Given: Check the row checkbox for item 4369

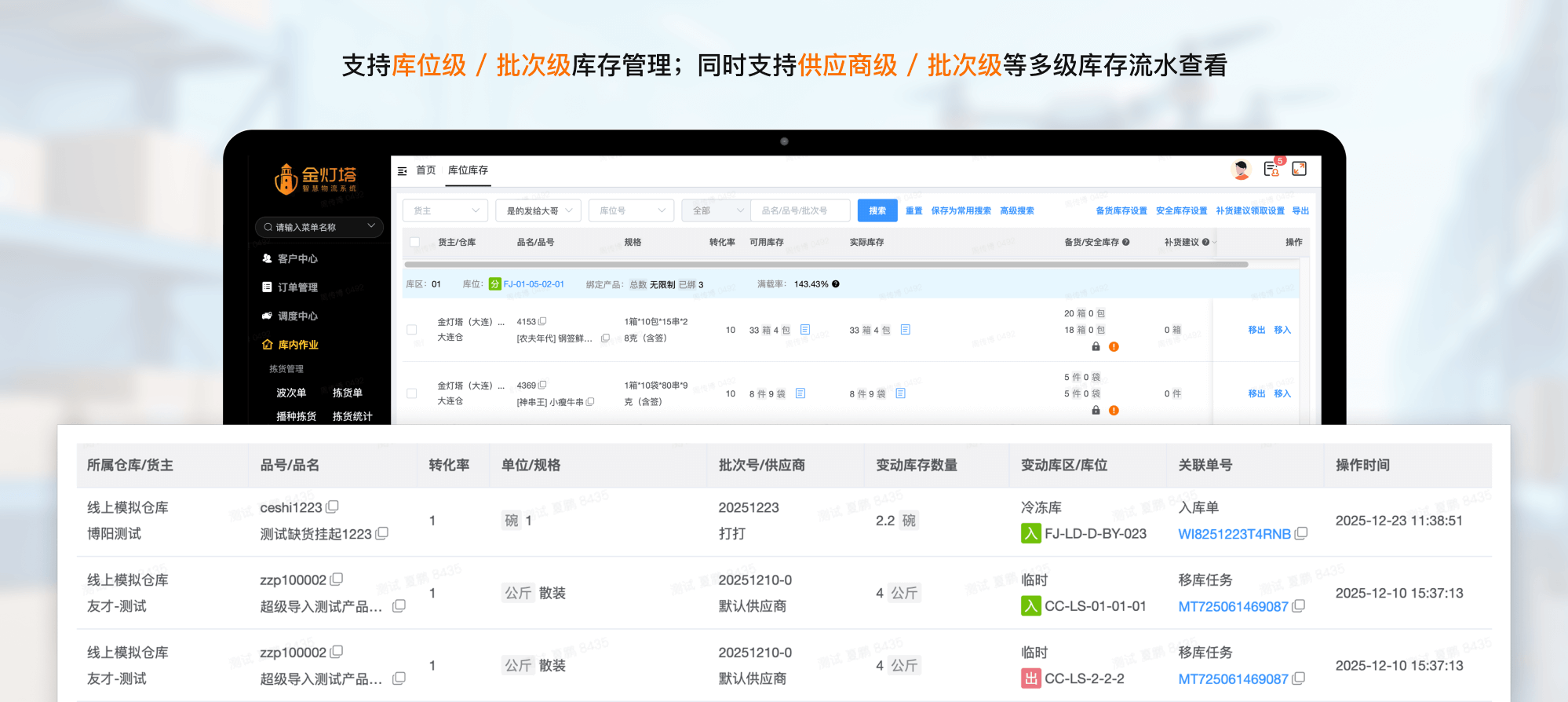Looking at the screenshot, I should click(412, 393).
